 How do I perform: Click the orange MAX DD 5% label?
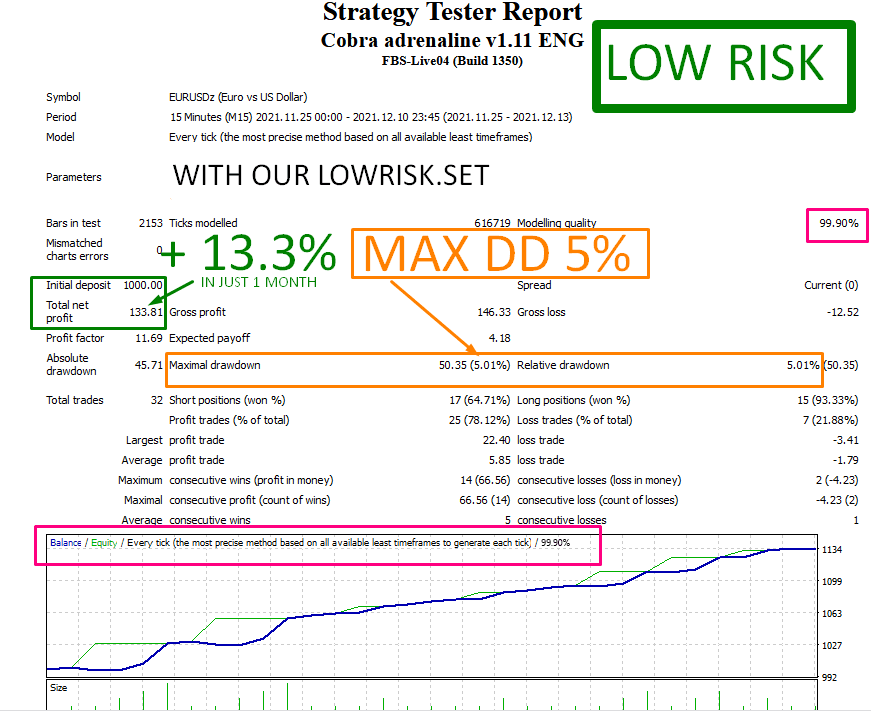[496, 255]
